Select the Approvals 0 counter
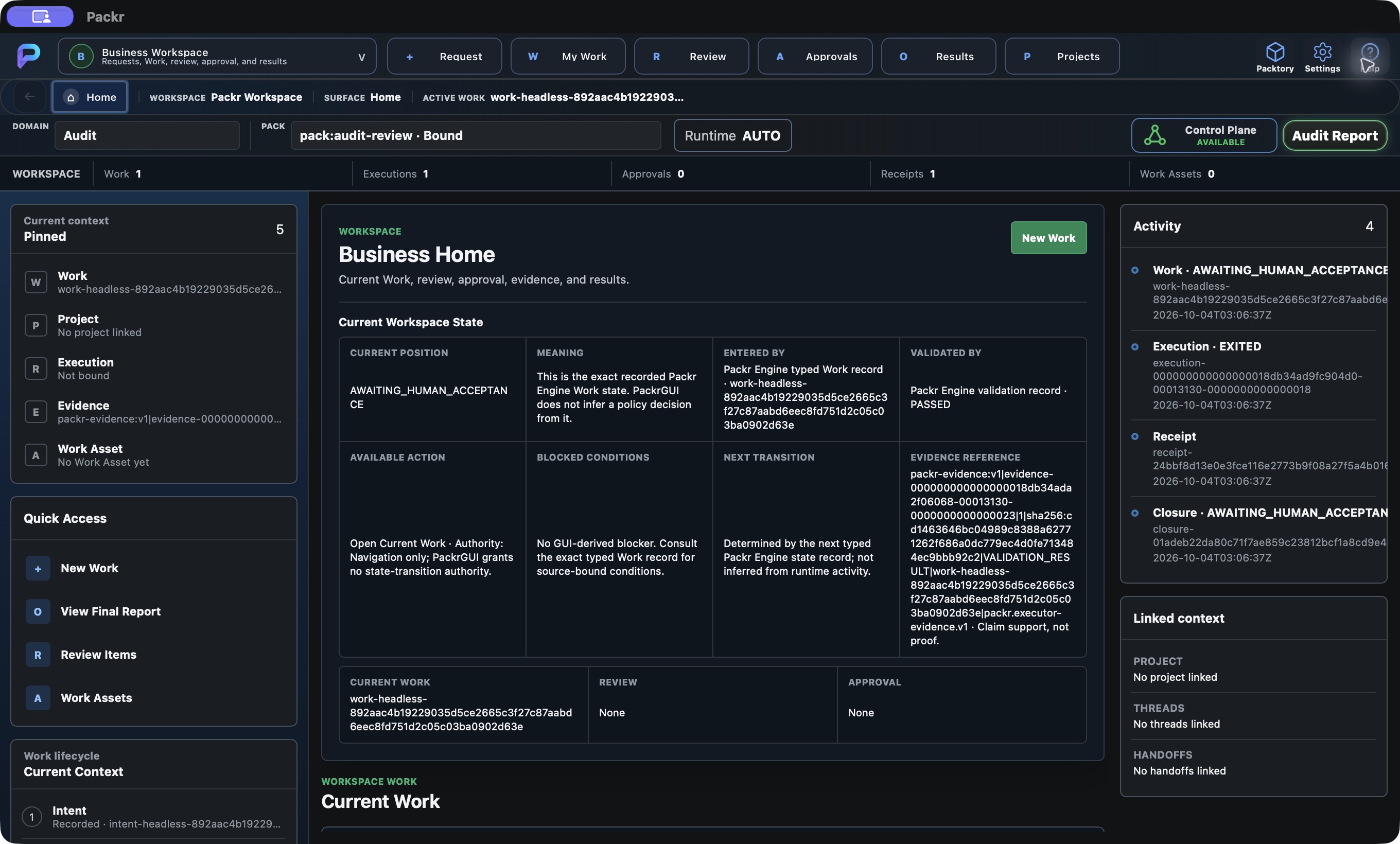This screenshot has width=1400, height=844. coord(740,174)
